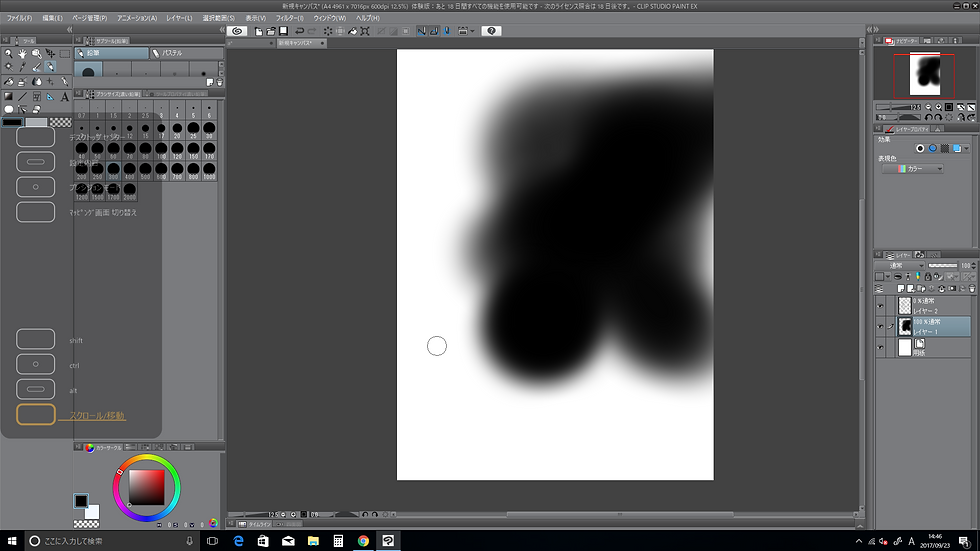The height and width of the screenshot is (551, 980).
Task: Open ファイル(F) menu
Action: pos(19,18)
